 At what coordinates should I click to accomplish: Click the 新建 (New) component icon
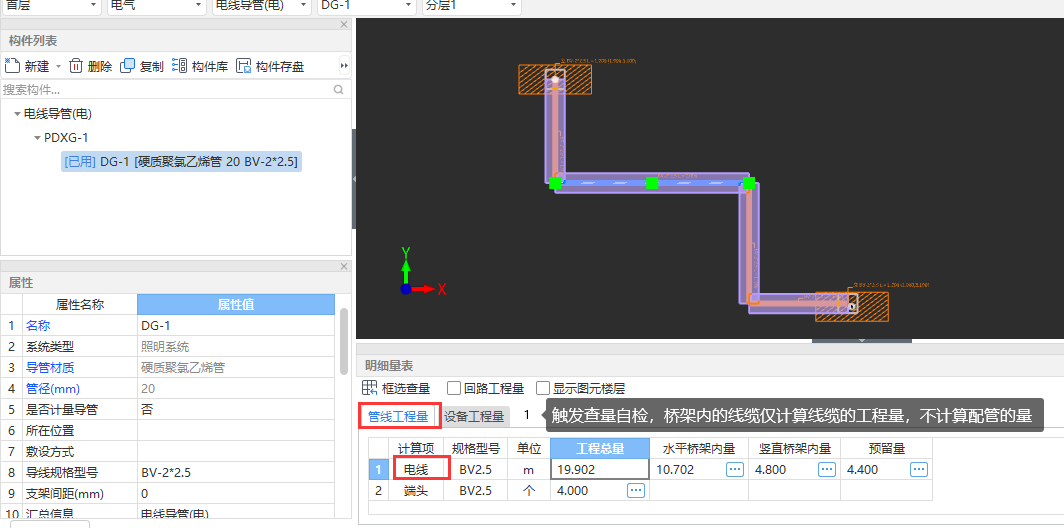point(12,66)
